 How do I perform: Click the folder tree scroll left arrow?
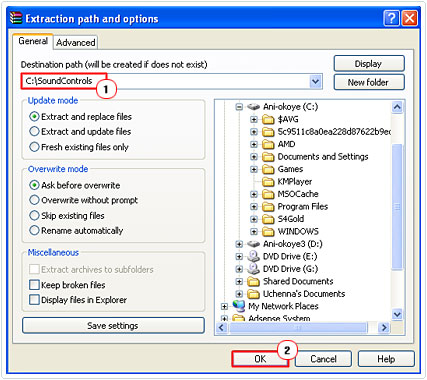click(221, 328)
